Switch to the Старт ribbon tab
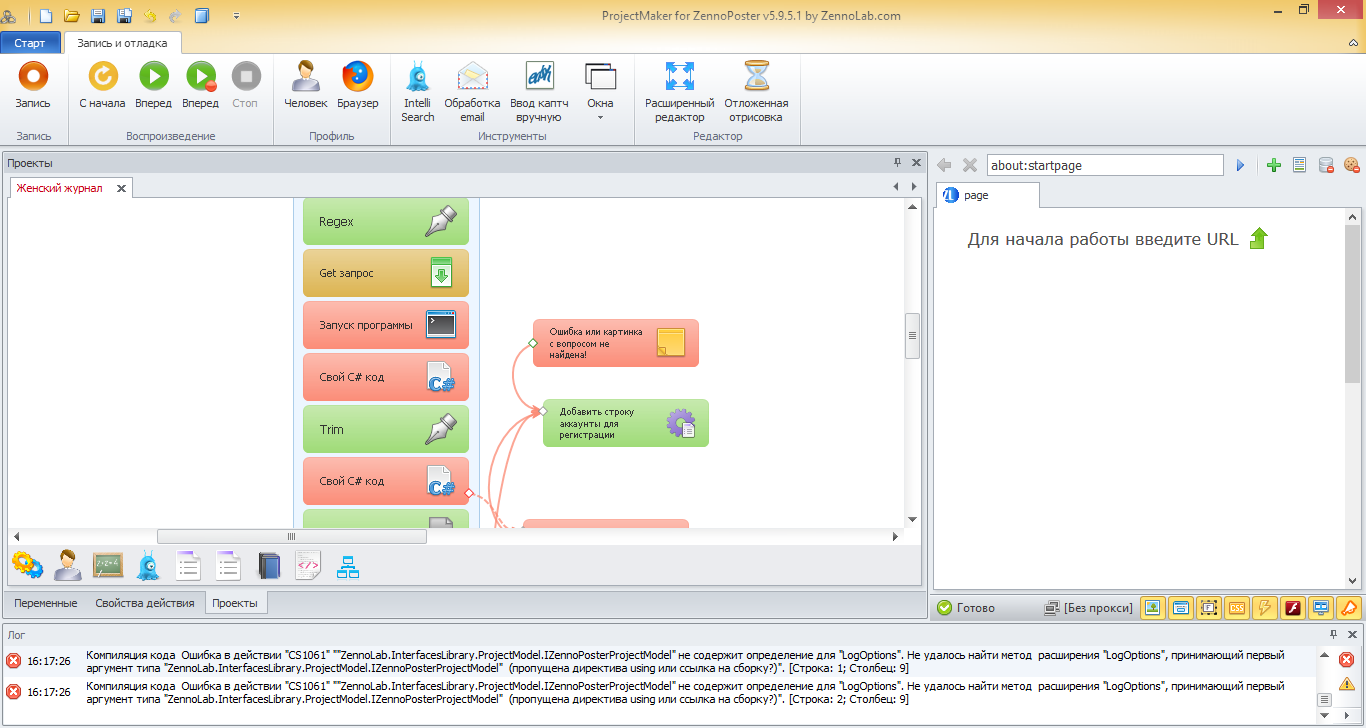This screenshot has height=728, width=1366. click(x=30, y=43)
